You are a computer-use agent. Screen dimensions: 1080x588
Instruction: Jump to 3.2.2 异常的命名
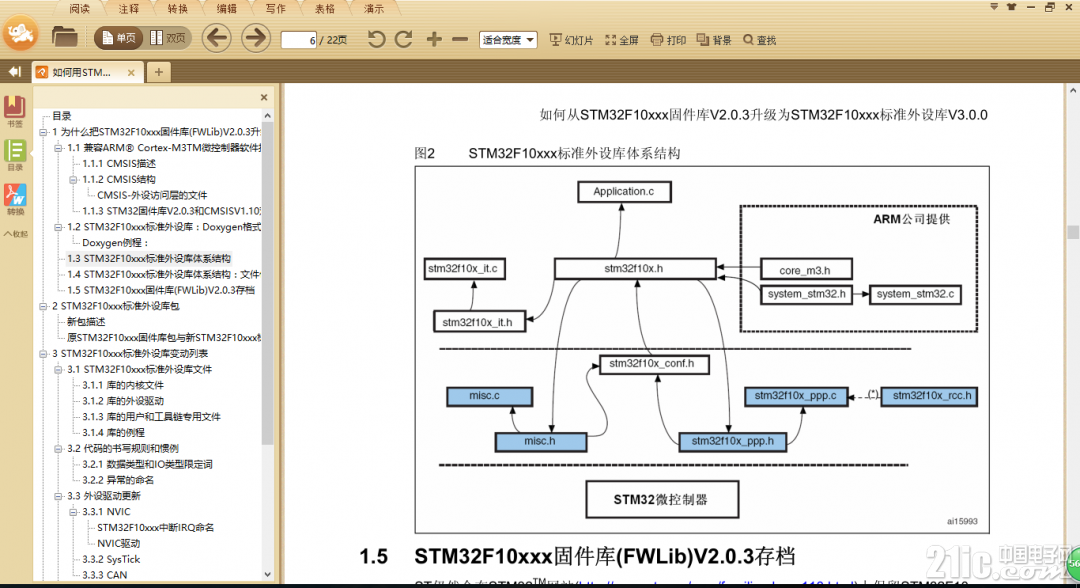(118, 481)
